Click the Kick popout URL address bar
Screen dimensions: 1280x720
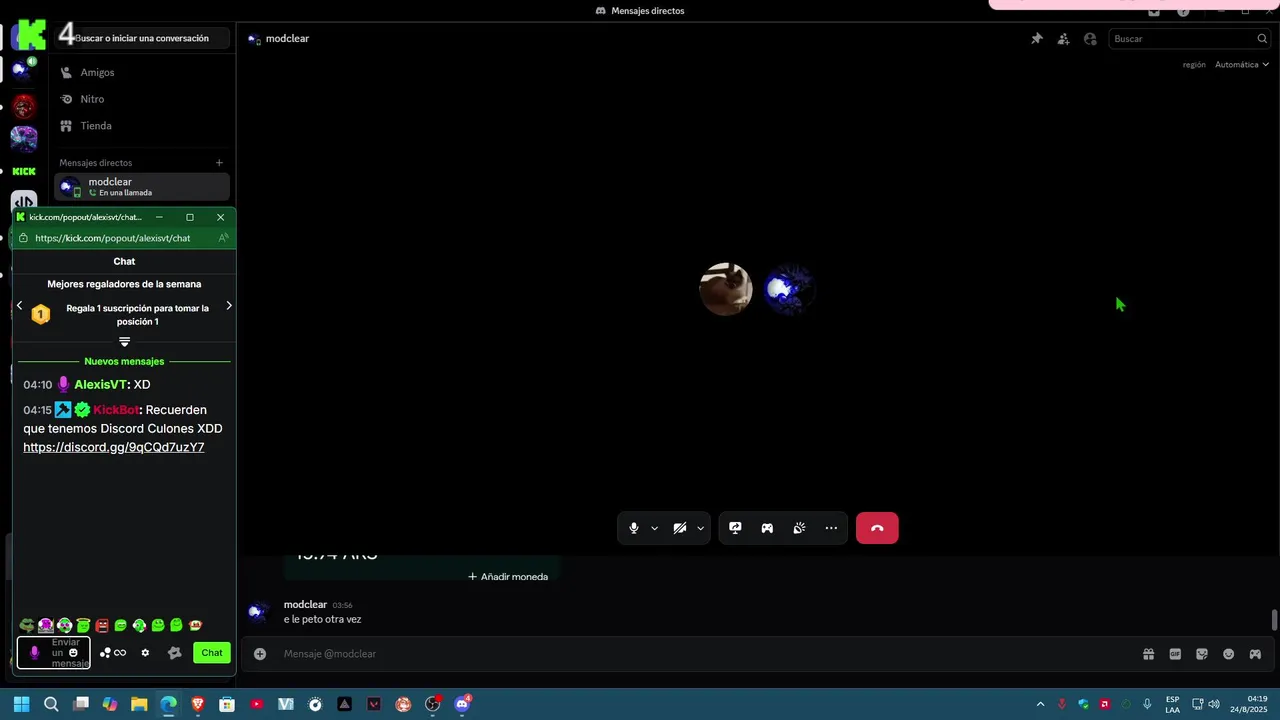(x=112, y=238)
